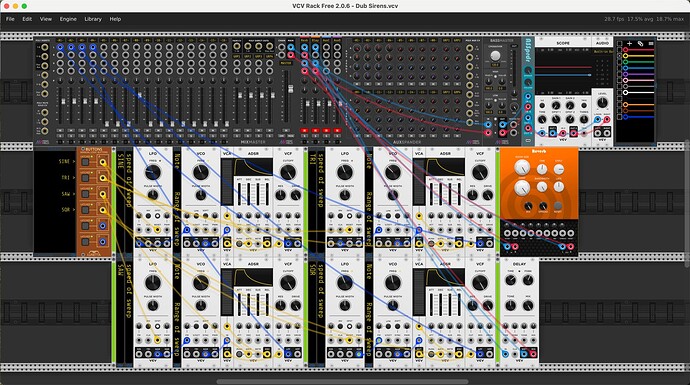Click the FREQ knob on the SINE voice LFO
The width and height of the screenshot is (690, 385).
[x=153, y=172]
